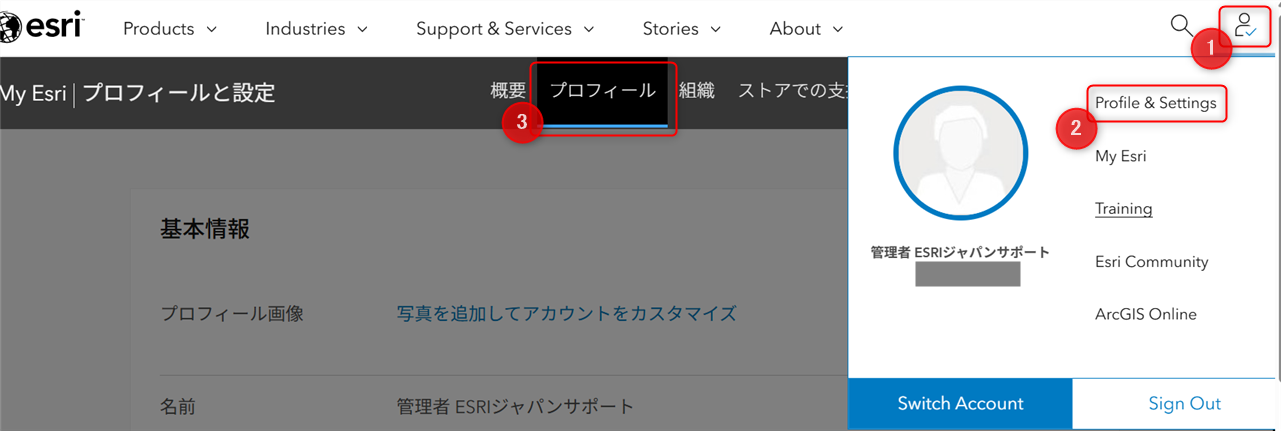Expand the Stories dropdown menu
Screen dimensions: 1281x431
coord(681,29)
